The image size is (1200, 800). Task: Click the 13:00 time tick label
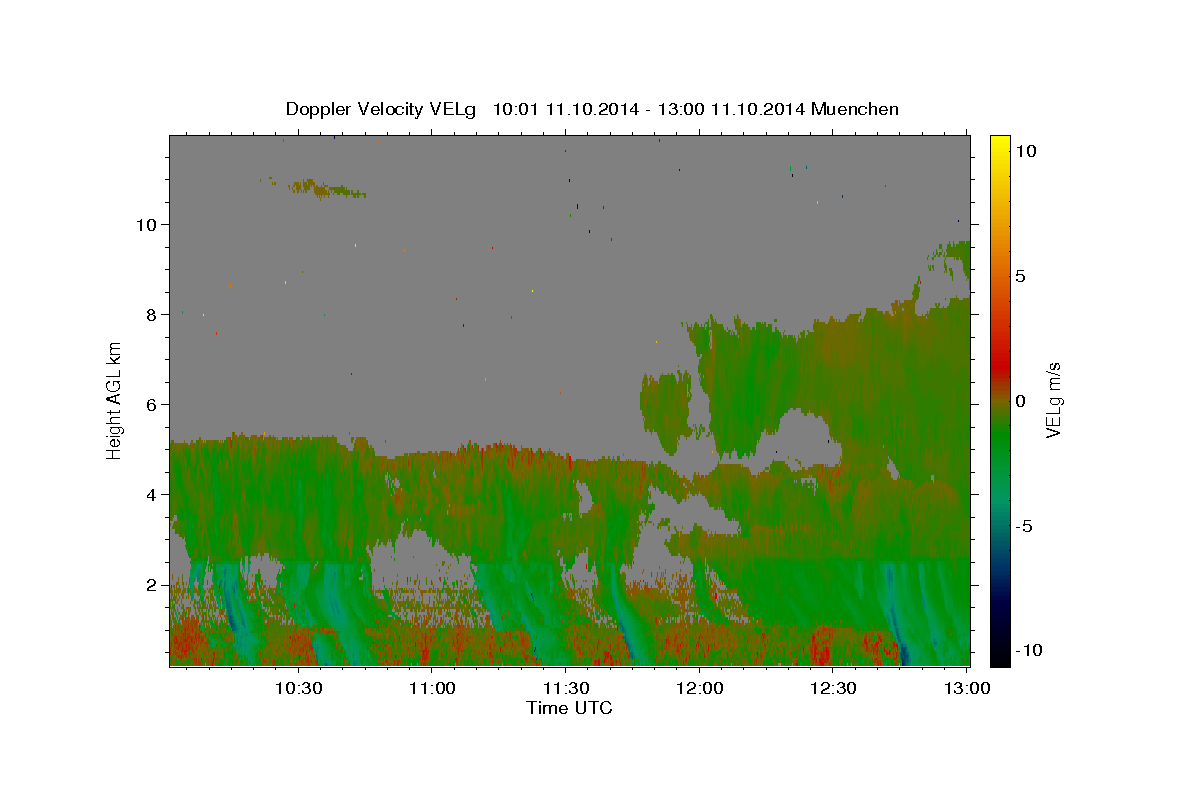click(x=966, y=688)
